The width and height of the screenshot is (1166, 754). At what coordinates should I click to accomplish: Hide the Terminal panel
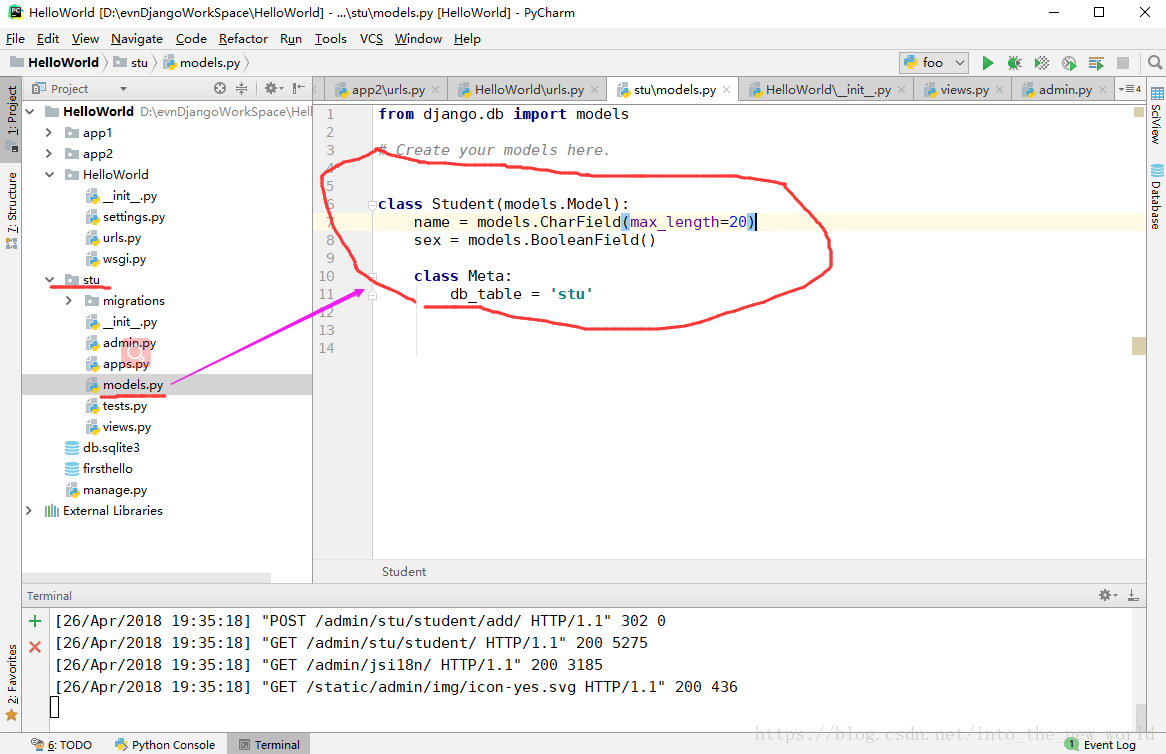pos(1133,595)
